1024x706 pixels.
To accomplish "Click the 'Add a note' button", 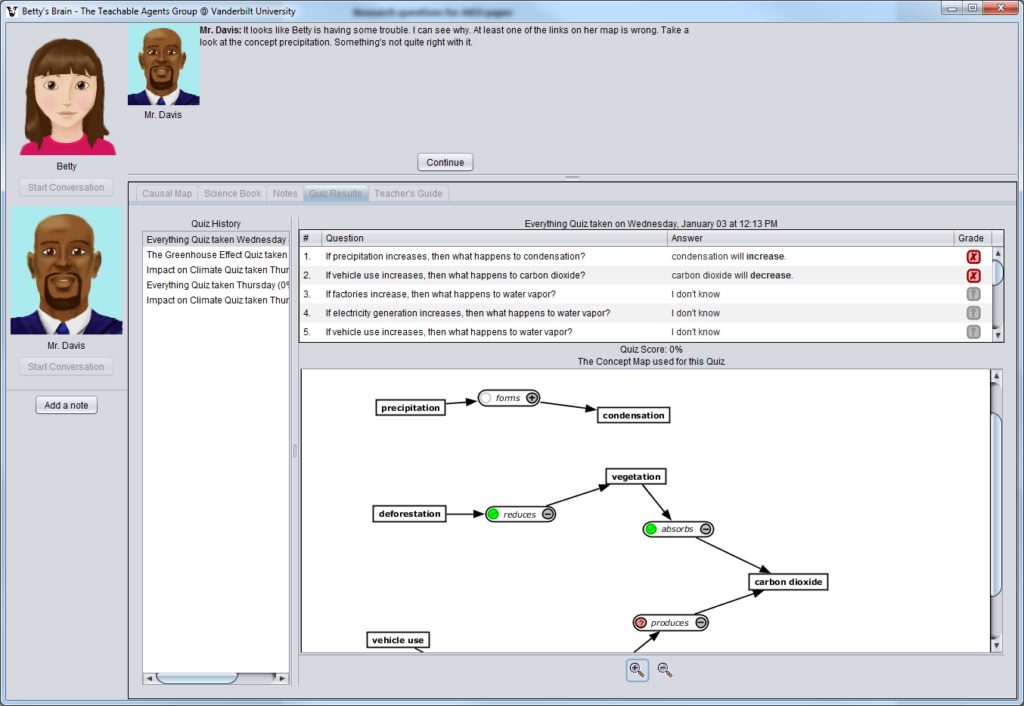I will [x=66, y=405].
